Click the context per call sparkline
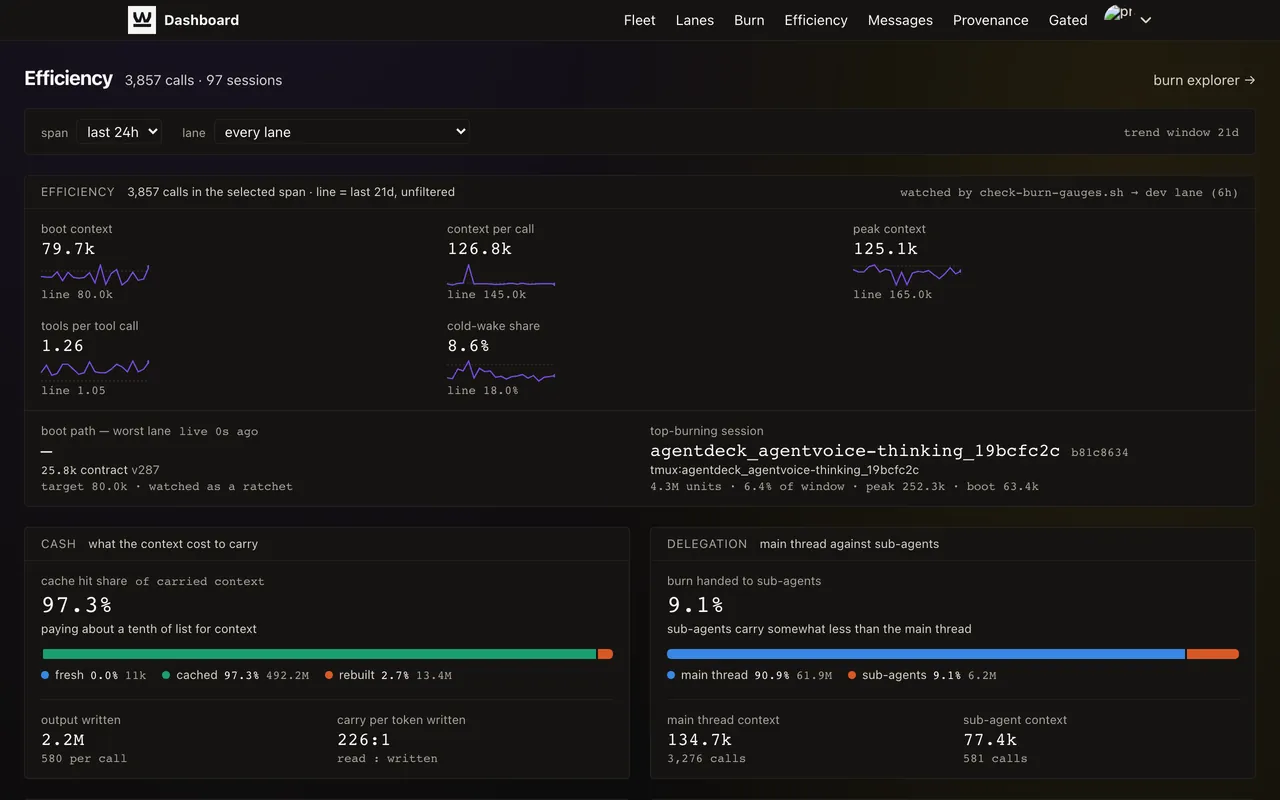Image resolution: width=1280 pixels, height=800 pixels. [501, 274]
